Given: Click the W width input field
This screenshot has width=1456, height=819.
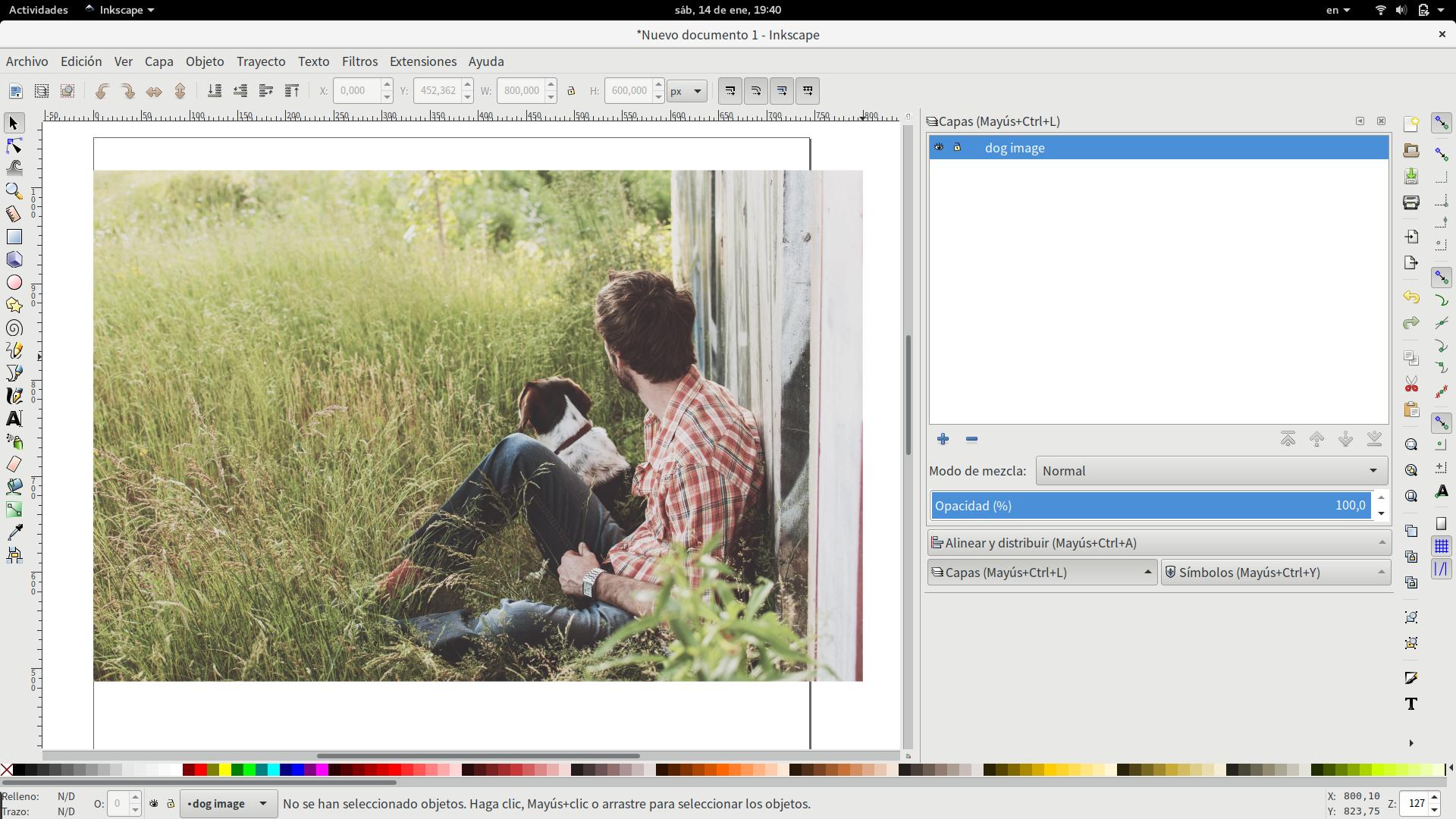Looking at the screenshot, I should pyautogui.click(x=520, y=91).
